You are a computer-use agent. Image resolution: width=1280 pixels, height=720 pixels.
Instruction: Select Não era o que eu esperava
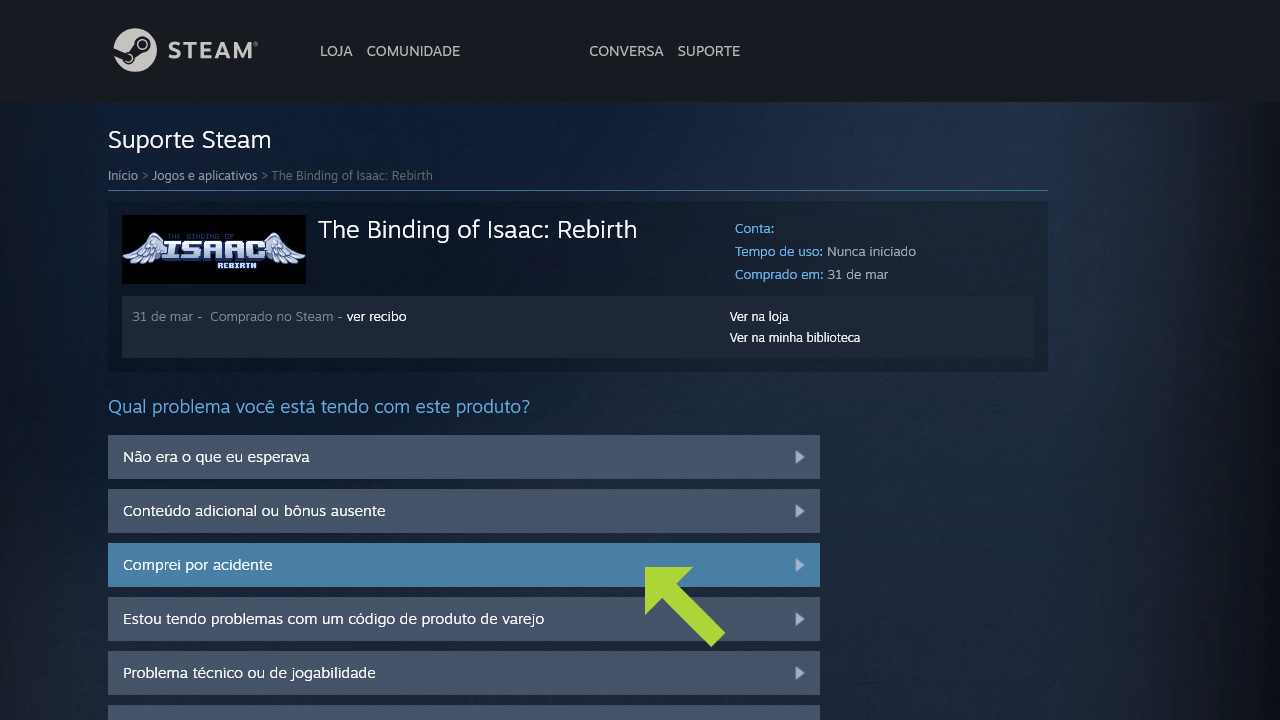464,457
